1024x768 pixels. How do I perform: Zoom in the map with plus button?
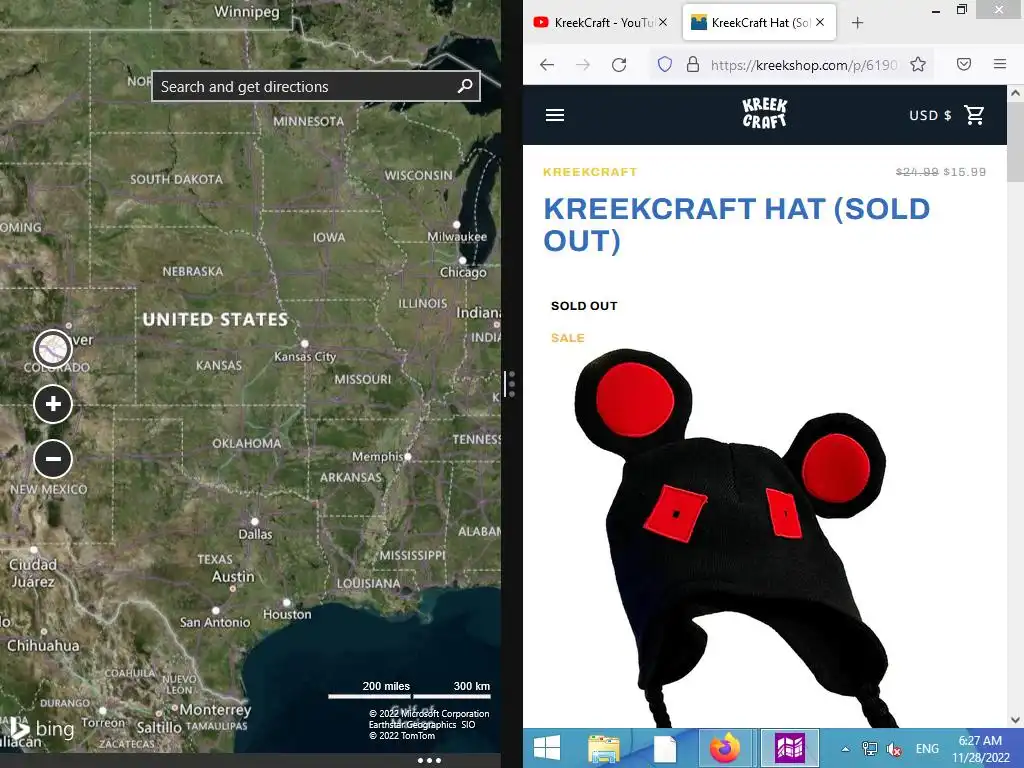[53, 404]
